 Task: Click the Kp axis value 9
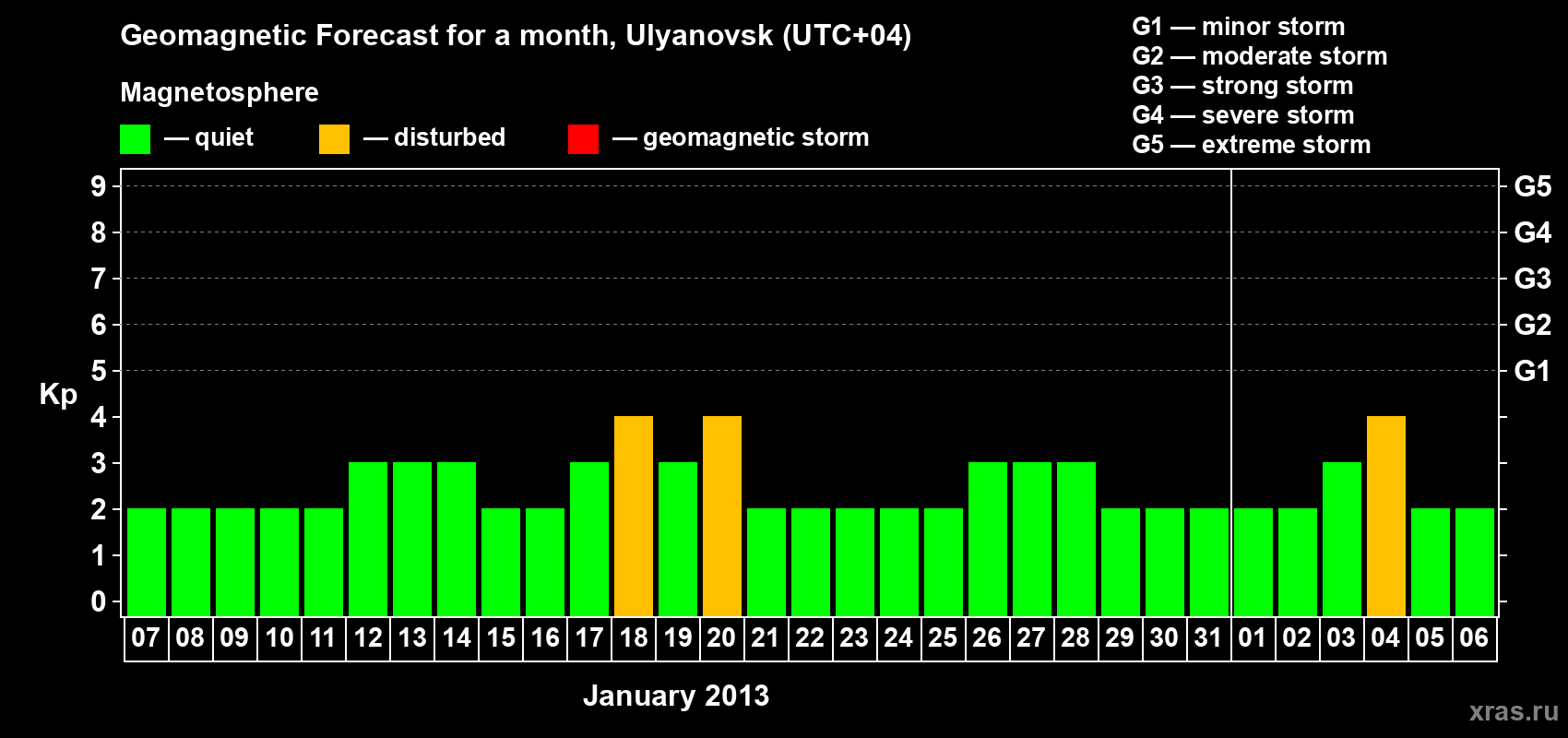tap(99, 186)
